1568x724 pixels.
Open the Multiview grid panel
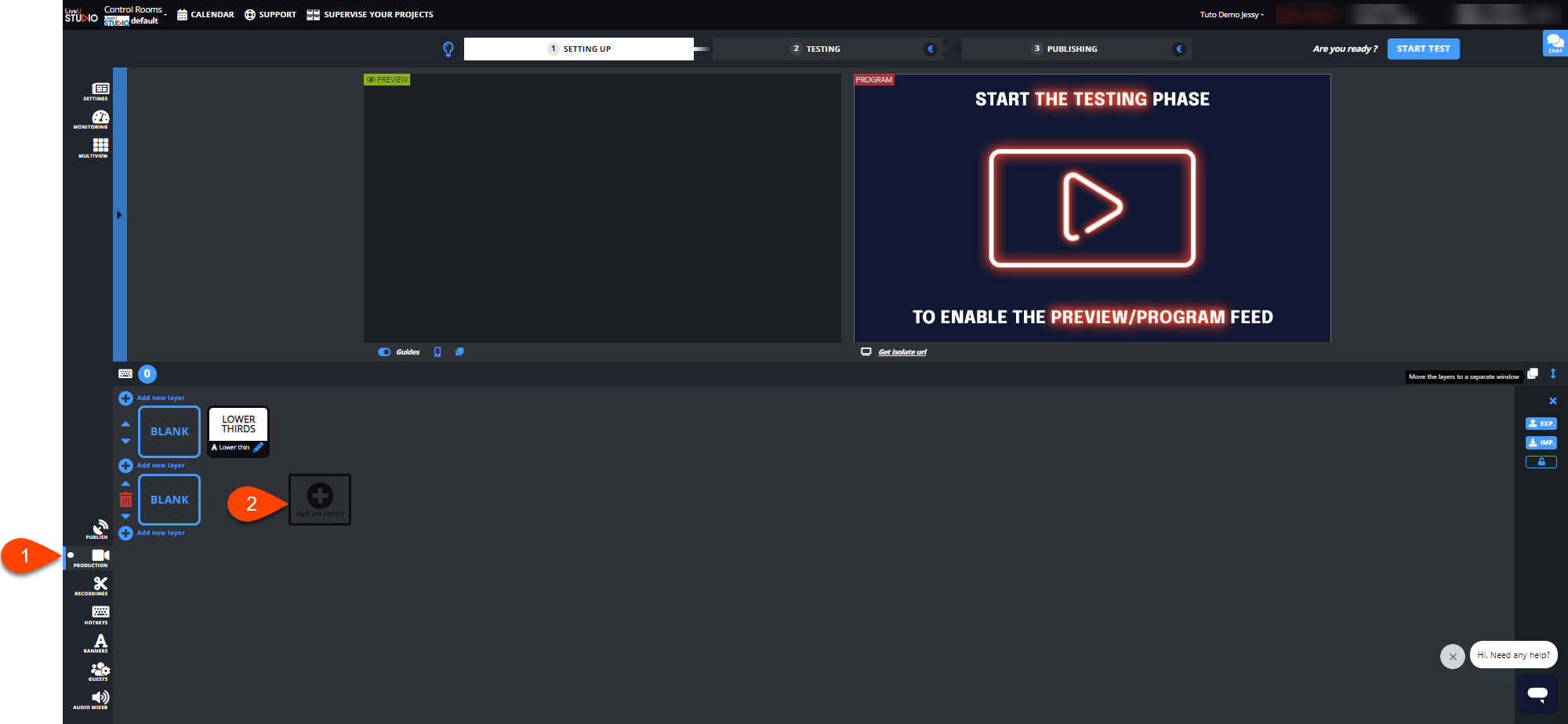pyautogui.click(x=99, y=148)
